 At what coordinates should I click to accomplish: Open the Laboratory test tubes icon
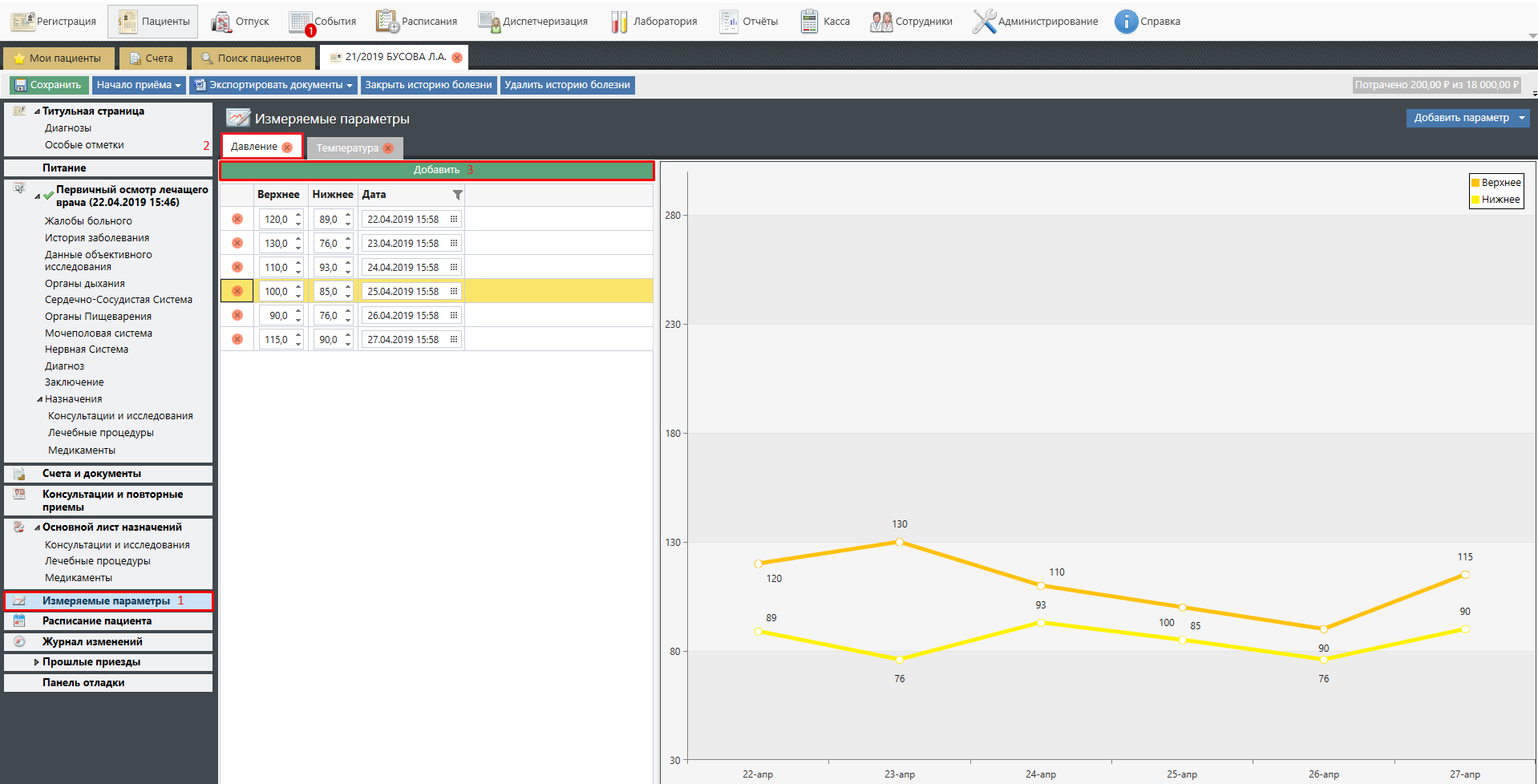pos(618,22)
